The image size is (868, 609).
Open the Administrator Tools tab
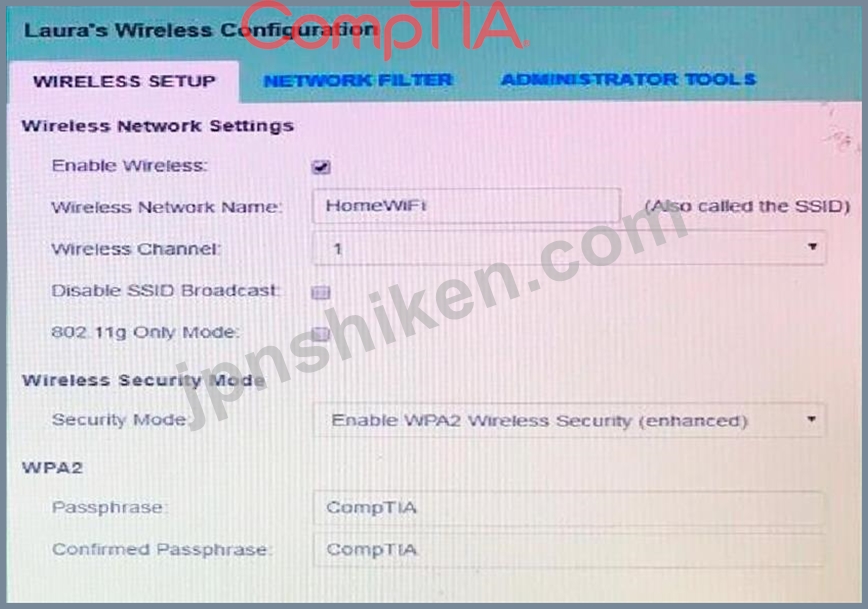628,80
